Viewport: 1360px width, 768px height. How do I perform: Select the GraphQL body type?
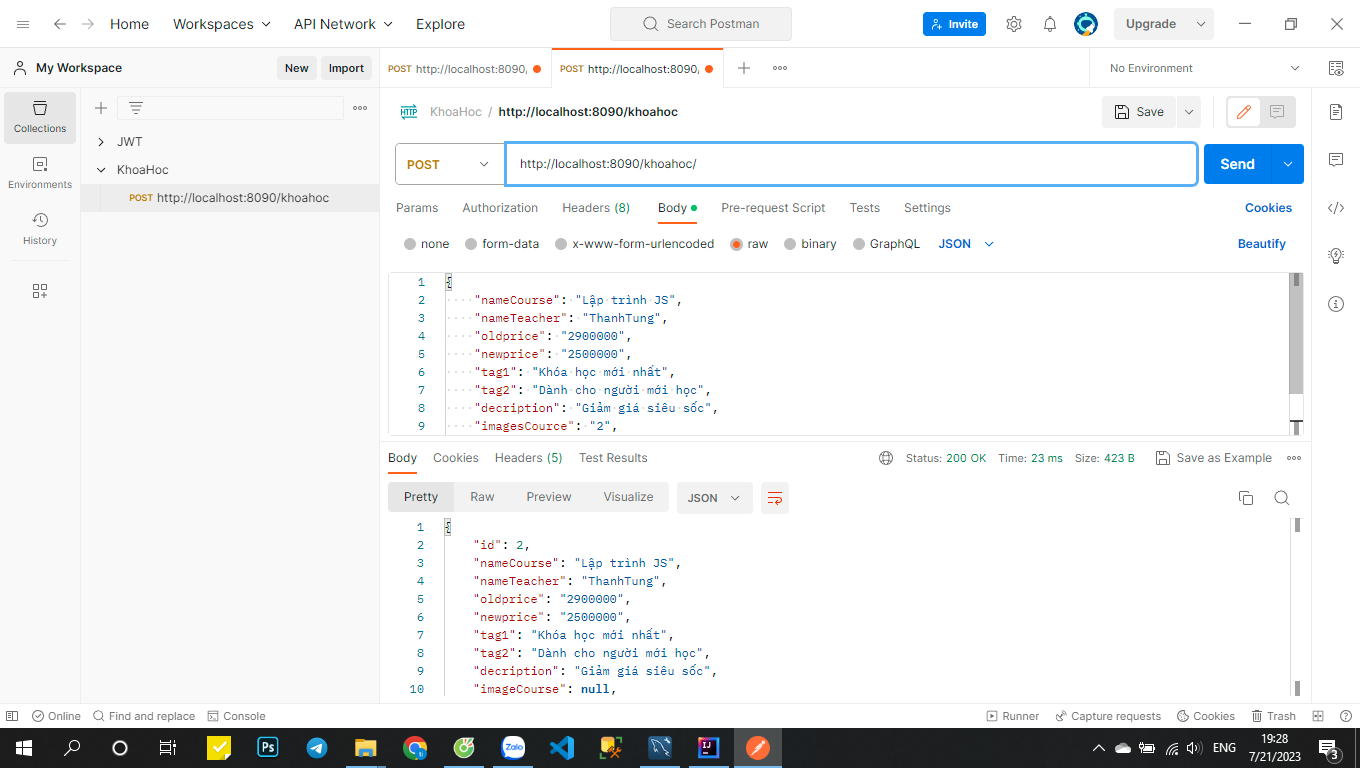click(887, 243)
